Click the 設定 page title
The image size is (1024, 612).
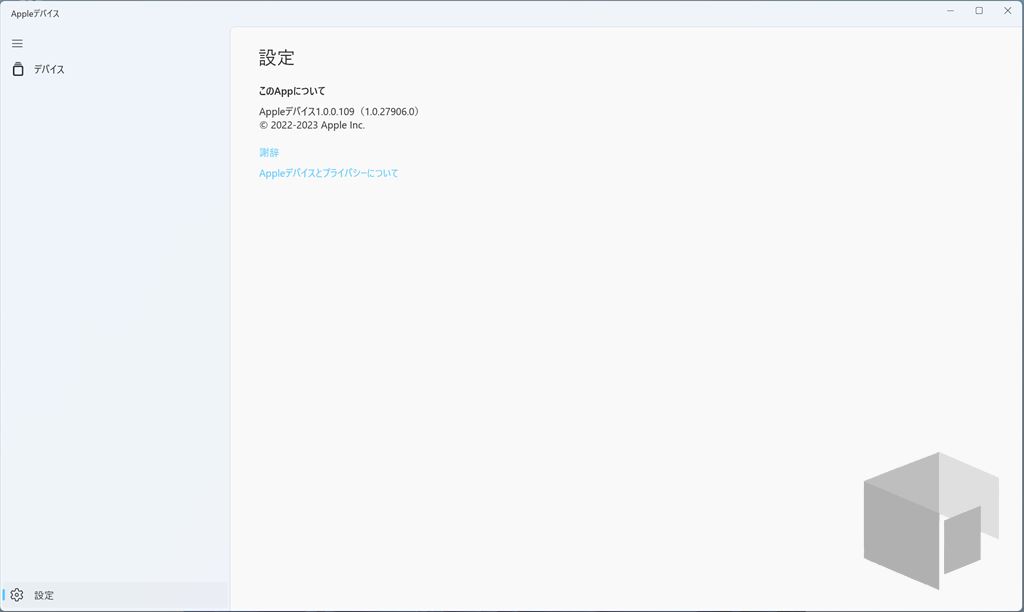click(277, 57)
